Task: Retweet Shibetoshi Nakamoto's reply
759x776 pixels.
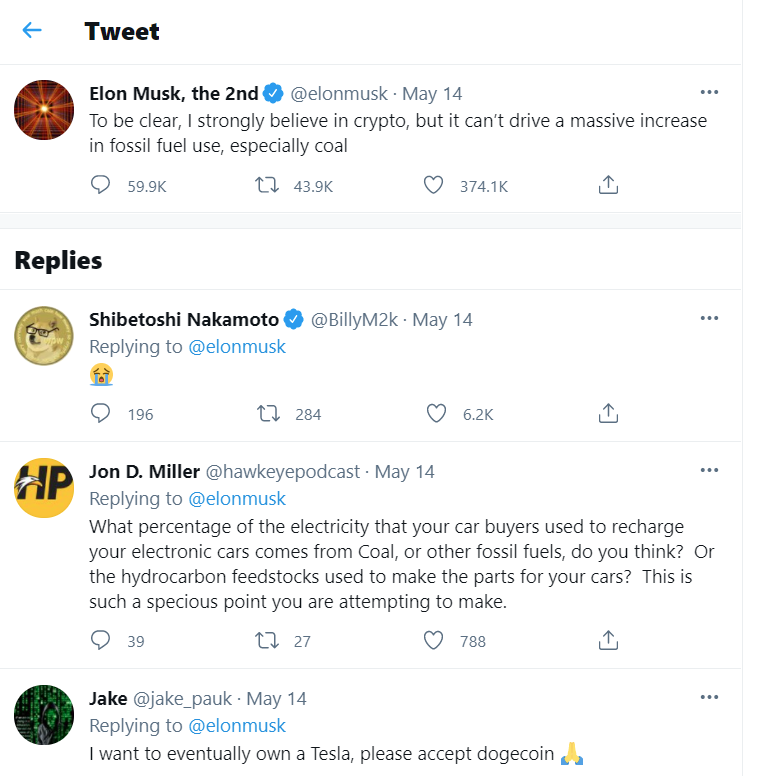Action: point(267,413)
